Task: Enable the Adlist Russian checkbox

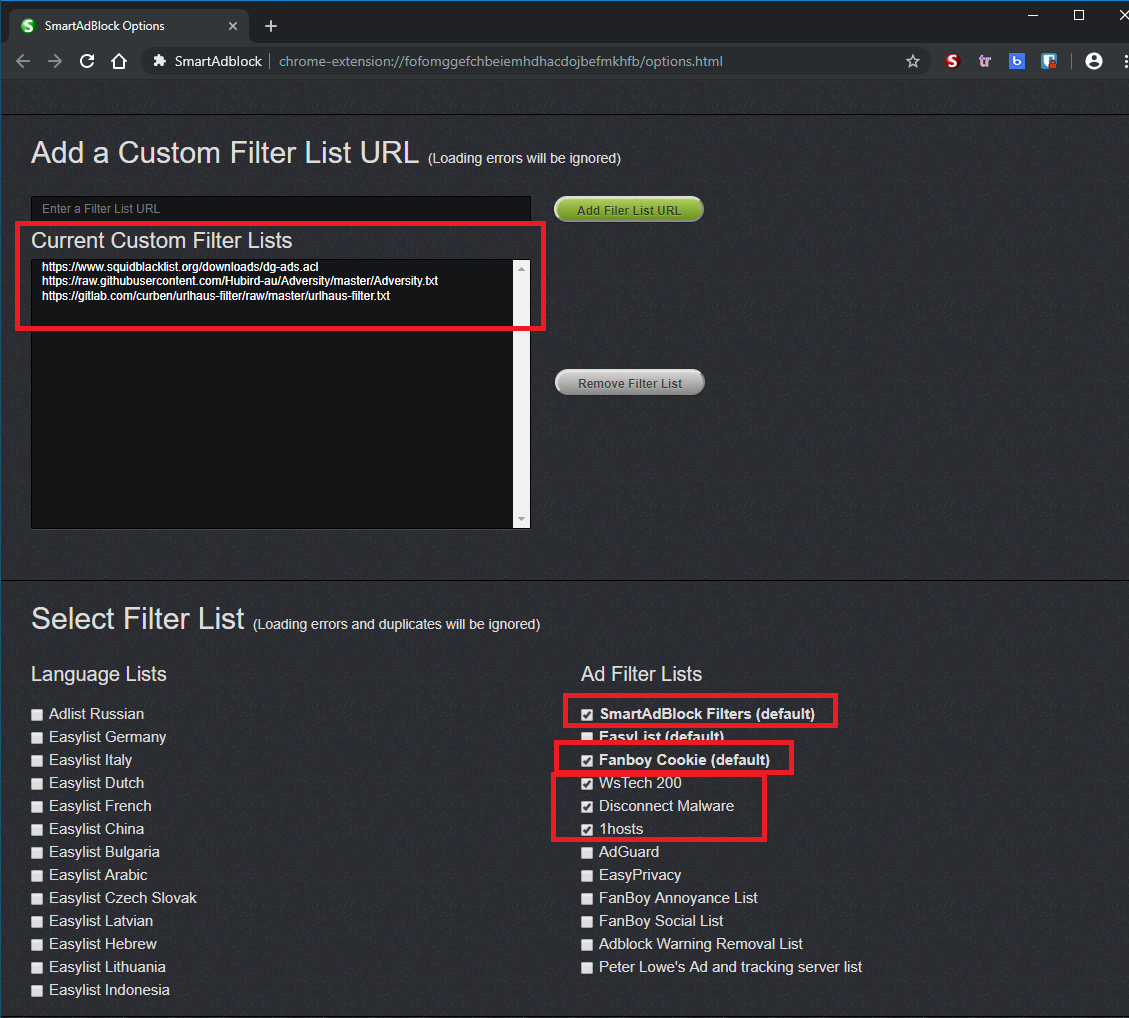Action: click(37, 715)
